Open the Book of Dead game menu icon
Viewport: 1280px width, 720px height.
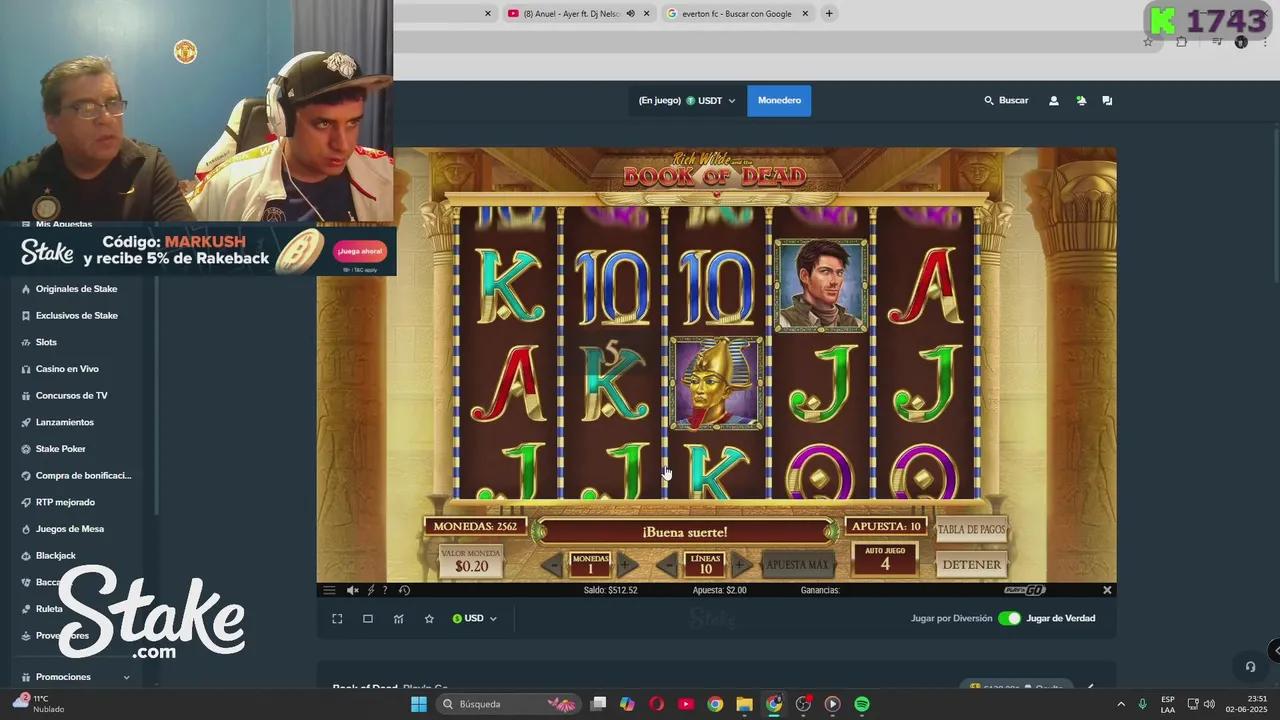coord(329,590)
